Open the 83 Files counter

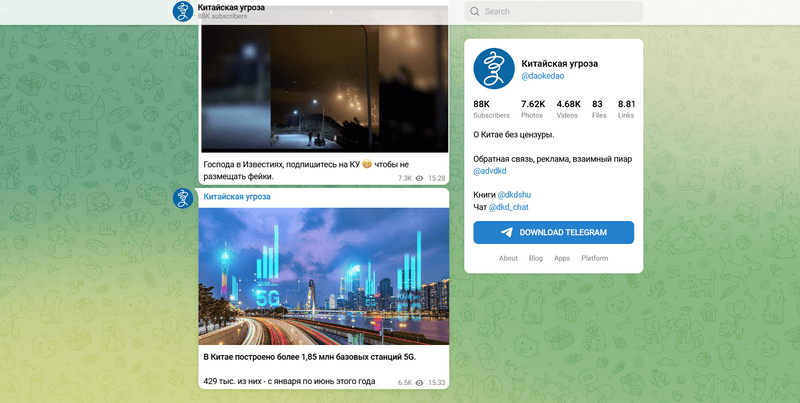[599, 109]
